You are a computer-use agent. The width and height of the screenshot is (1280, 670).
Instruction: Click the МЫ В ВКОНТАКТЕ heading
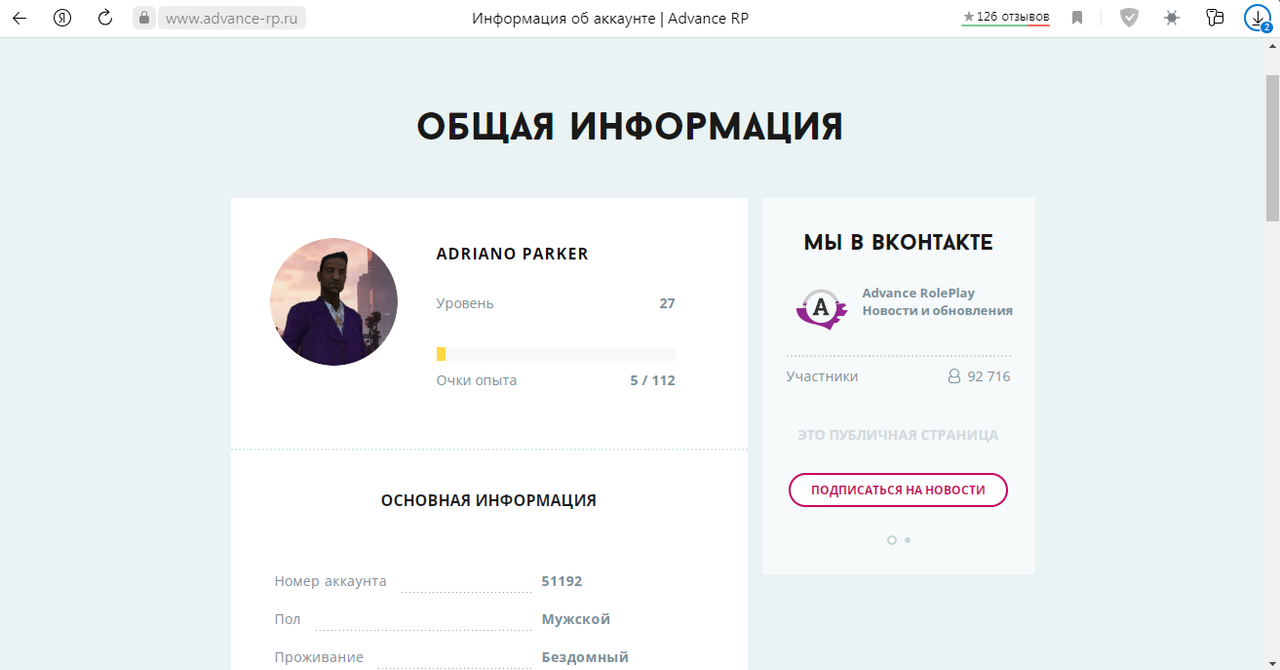tap(898, 242)
